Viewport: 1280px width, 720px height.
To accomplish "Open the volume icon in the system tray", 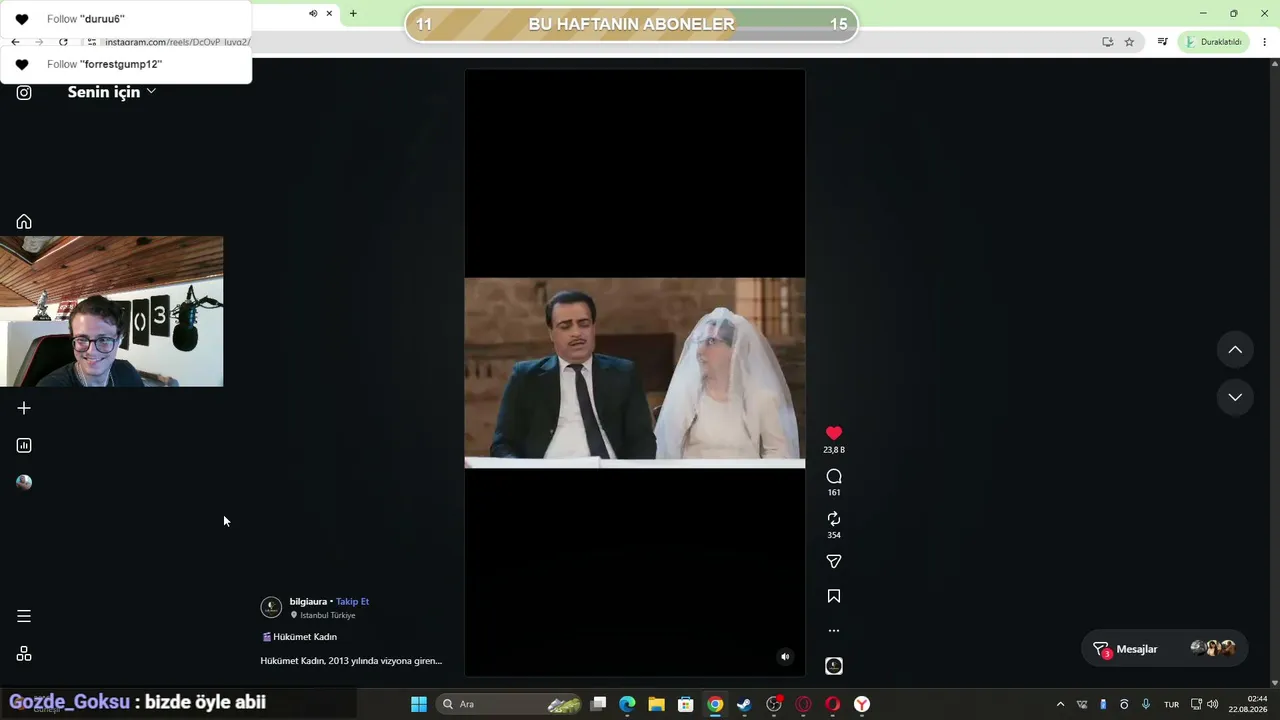I will (1213, 704).
